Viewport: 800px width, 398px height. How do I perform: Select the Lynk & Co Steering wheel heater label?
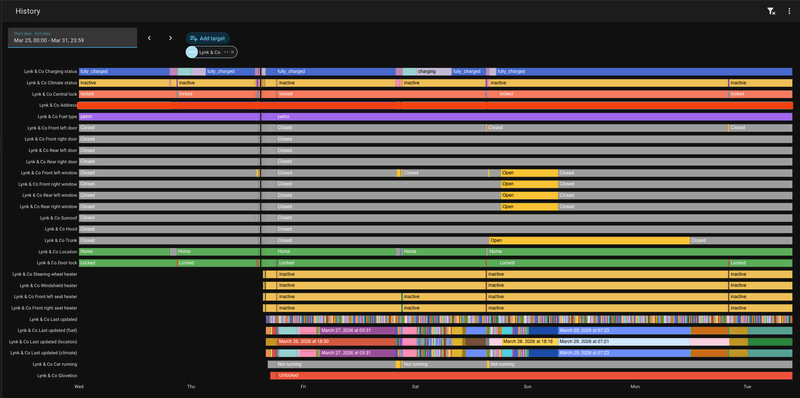click(x=45, y=274)
